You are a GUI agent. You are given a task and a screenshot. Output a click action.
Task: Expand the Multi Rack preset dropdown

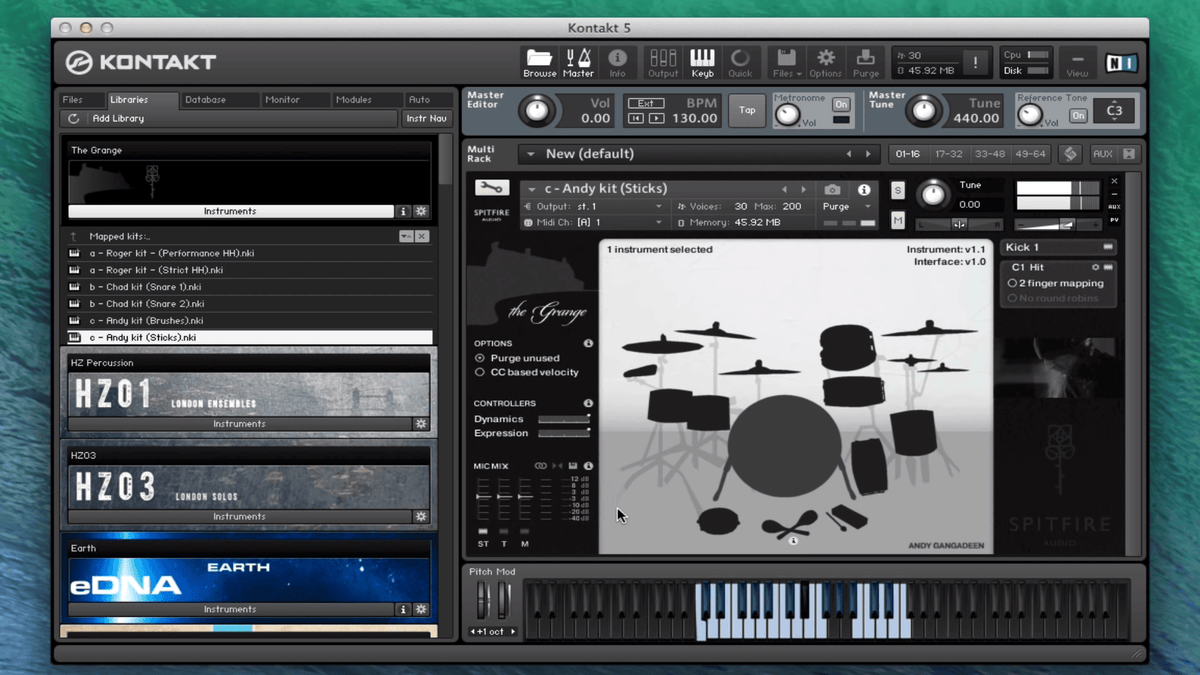pos(531,154)
